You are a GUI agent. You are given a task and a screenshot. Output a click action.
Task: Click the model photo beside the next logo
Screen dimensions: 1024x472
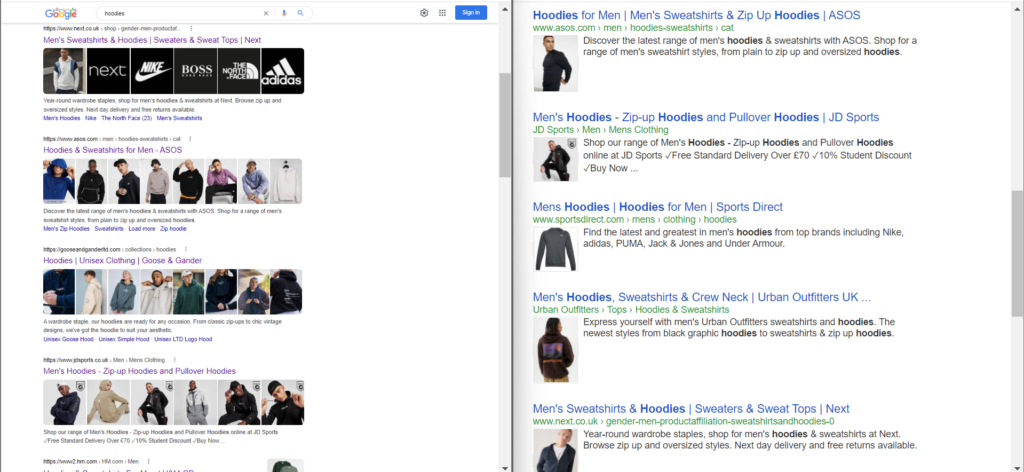pos(64,71)
